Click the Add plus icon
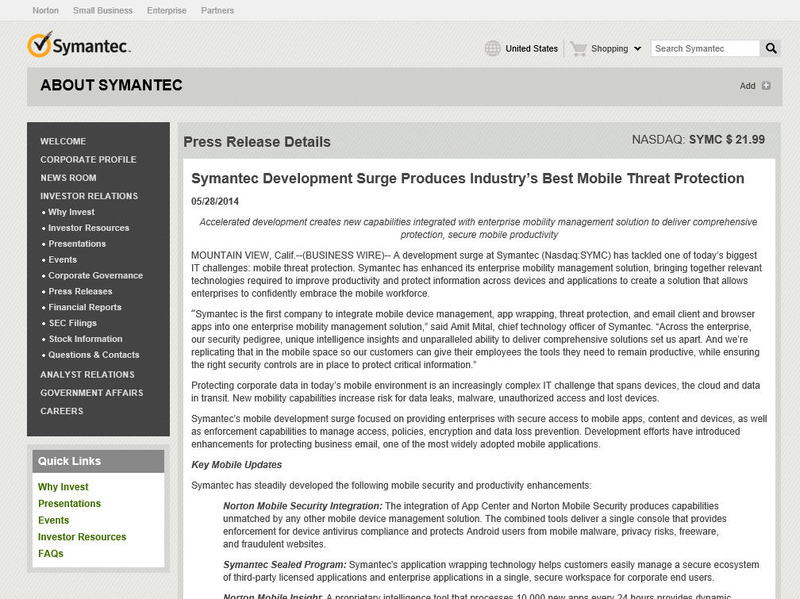The image size is (800, 599). pos(766,86)
